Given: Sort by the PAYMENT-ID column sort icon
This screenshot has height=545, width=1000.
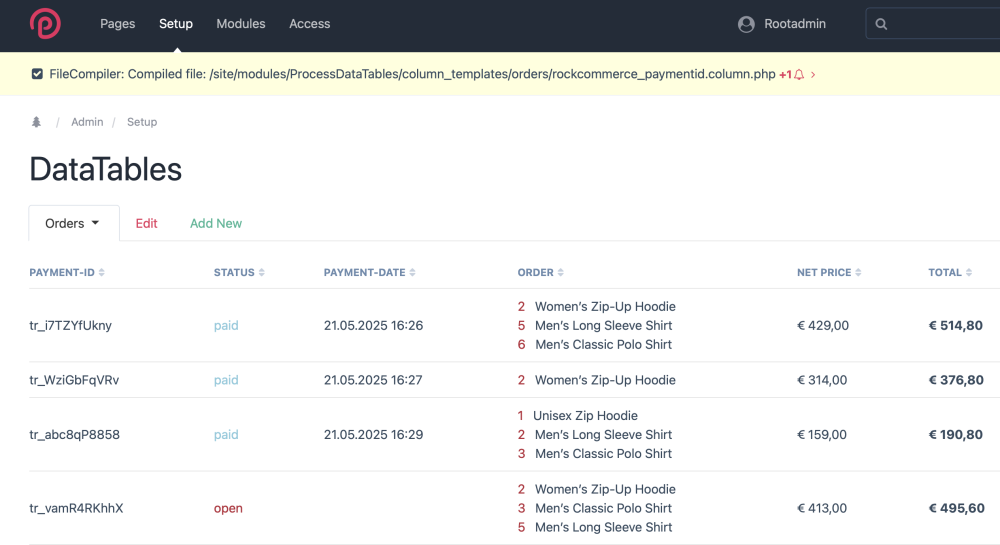Looking at the screenshot, I should pyautogui.click(x=101, y=273).
